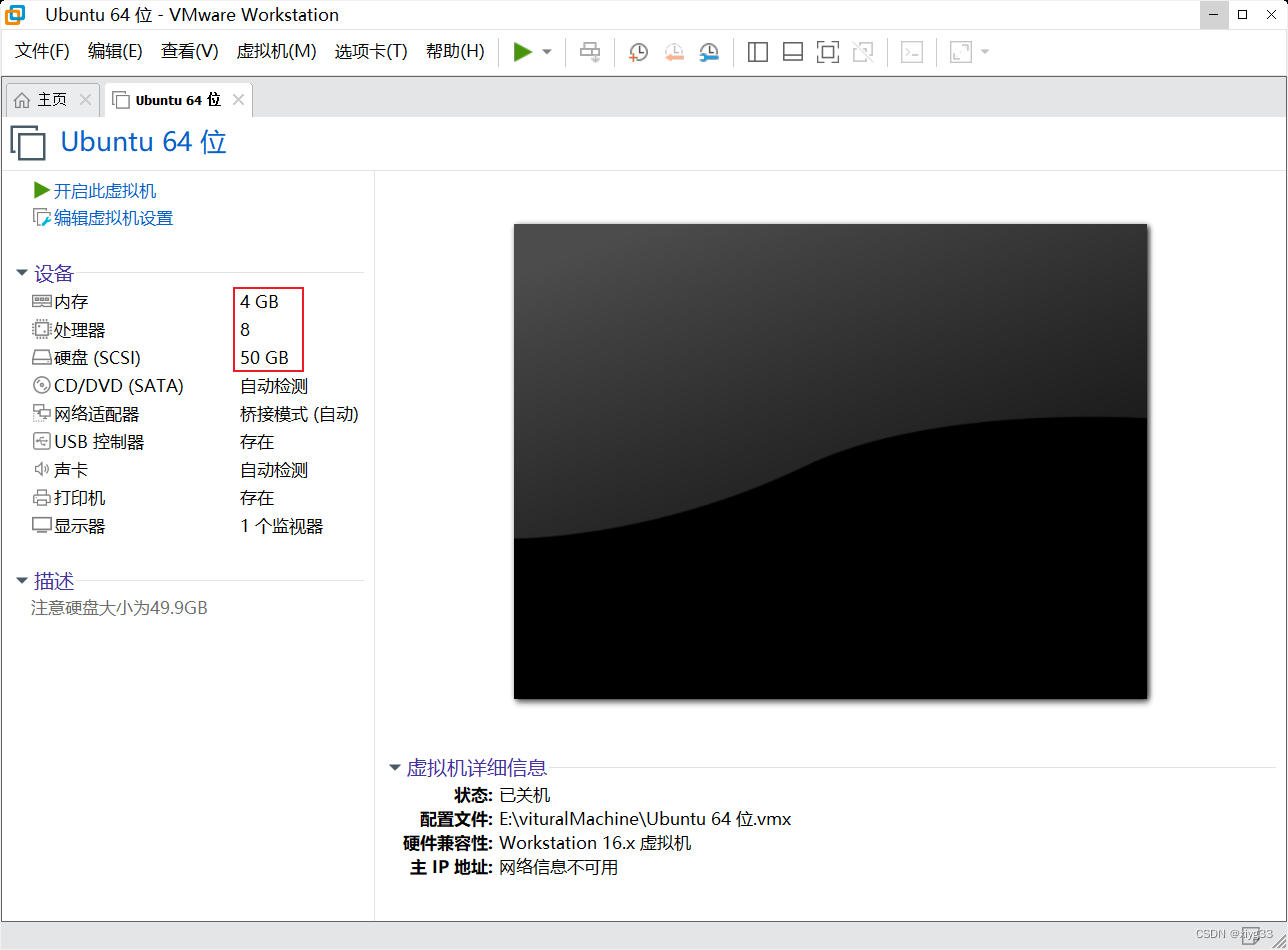Click the network icon beside 网络适配器
Viewport: 1288px width, 950px height.
click(x=42, y=413)
